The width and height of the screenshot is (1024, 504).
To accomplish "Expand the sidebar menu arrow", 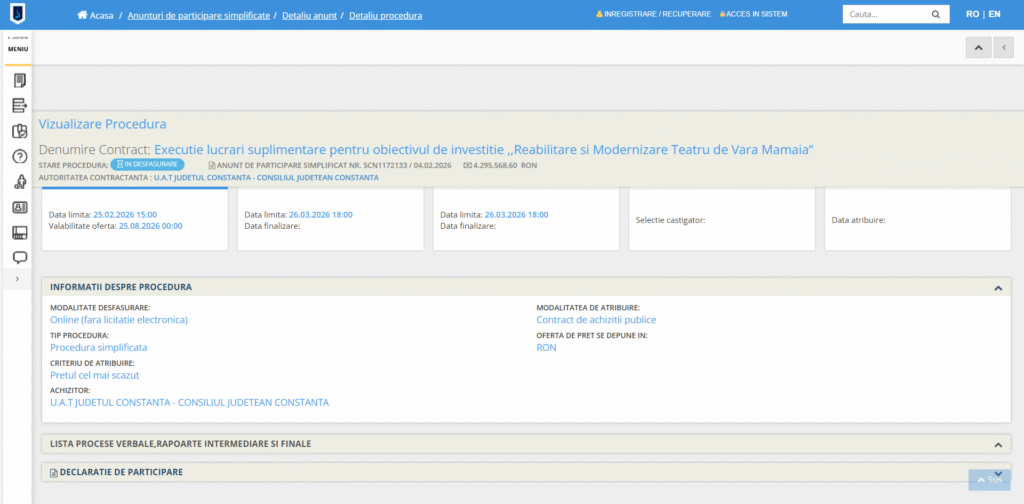I will click(x=18, y=279).
